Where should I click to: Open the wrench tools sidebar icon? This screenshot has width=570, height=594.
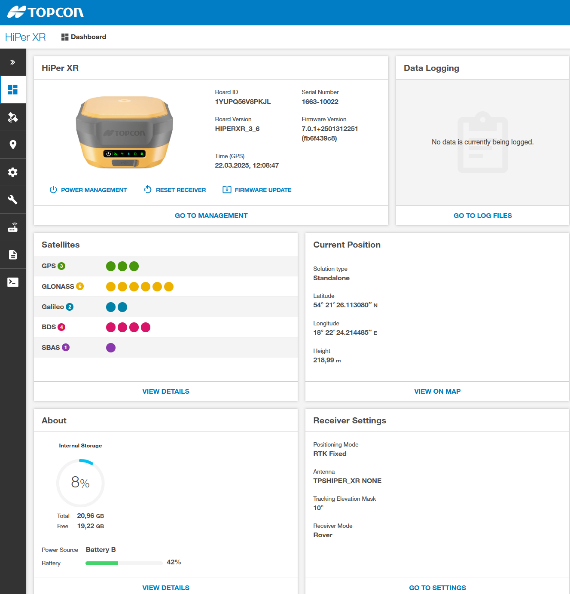click(13, 200)
